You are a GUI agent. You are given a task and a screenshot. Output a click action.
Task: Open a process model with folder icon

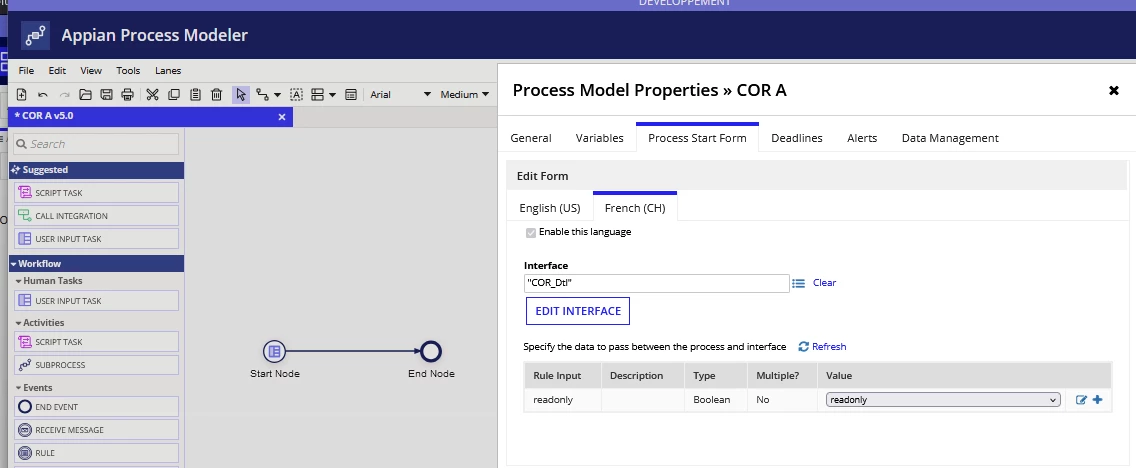tap(85, 95)
